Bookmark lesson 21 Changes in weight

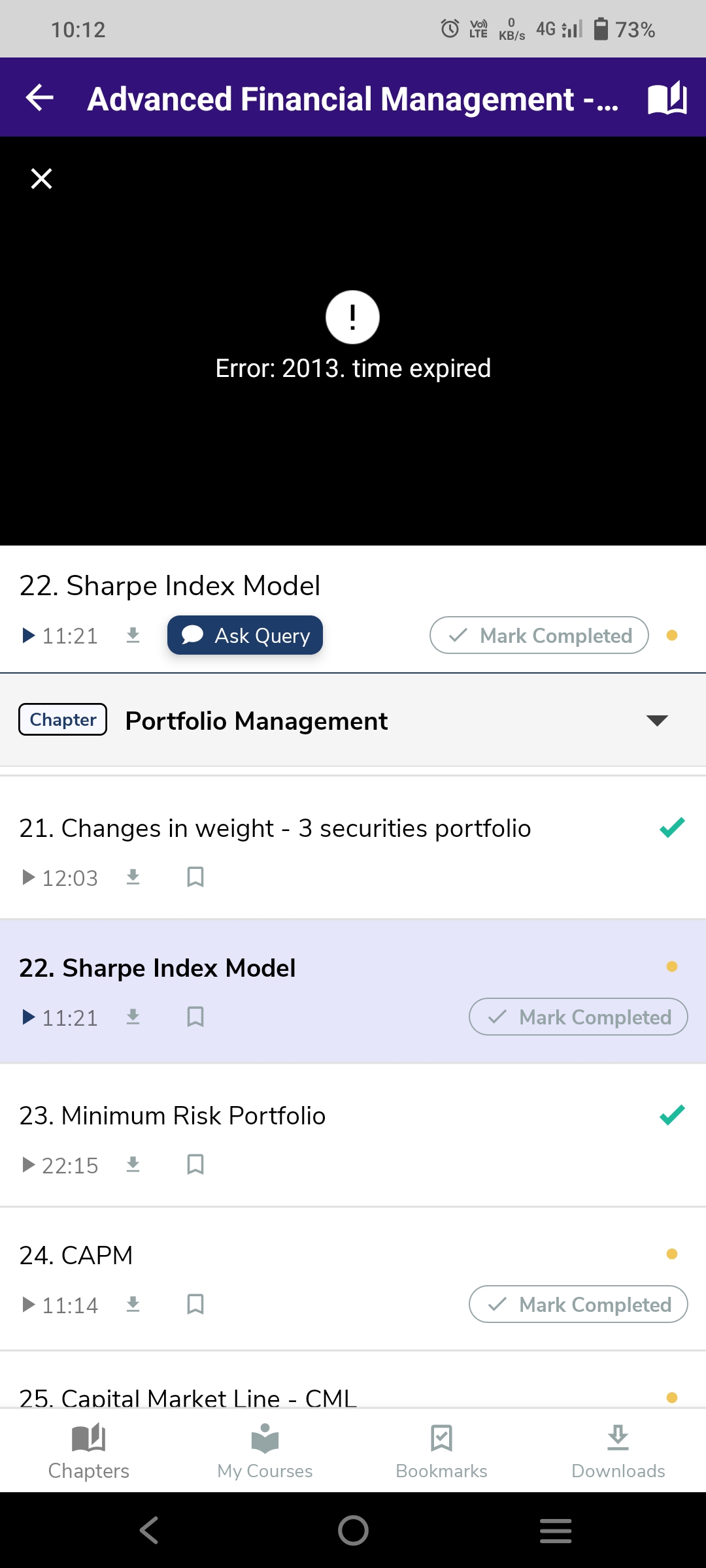195,877
